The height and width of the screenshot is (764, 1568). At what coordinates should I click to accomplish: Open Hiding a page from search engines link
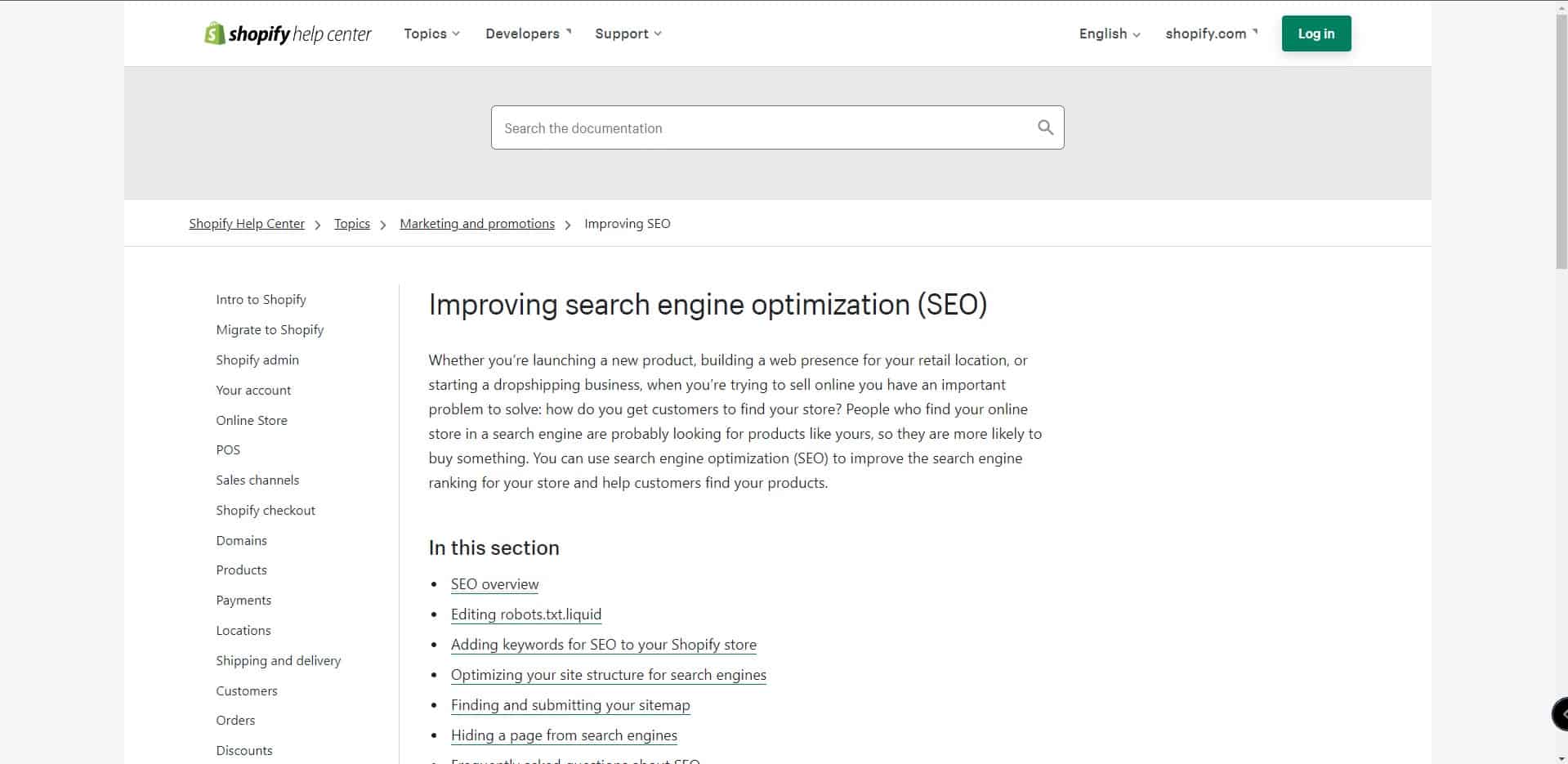(x=564, y=735)
